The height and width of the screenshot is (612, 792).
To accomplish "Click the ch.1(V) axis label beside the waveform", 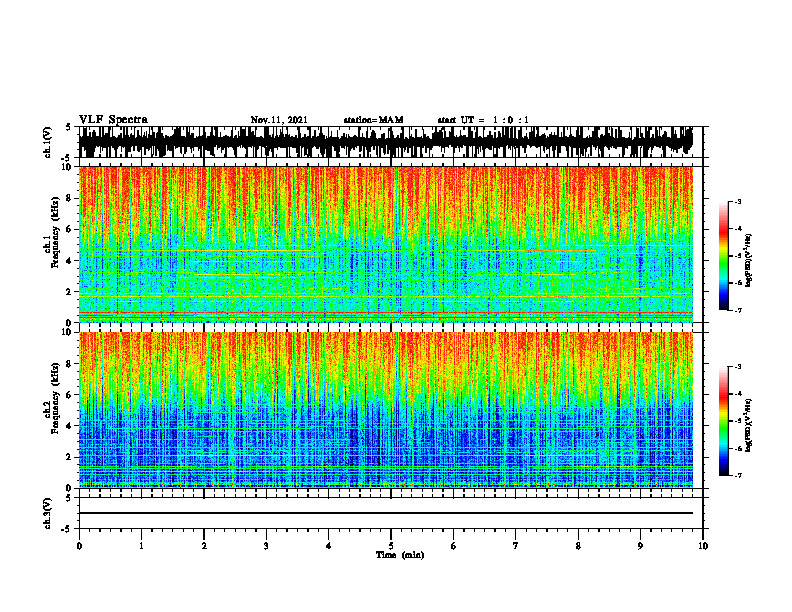I will (47, 142).
